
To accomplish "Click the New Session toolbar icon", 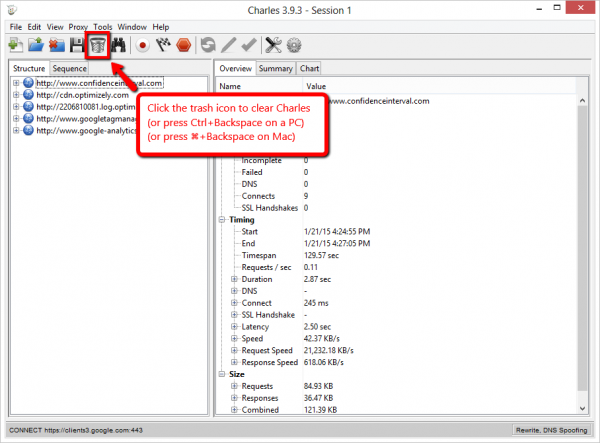I will point(16,45).
